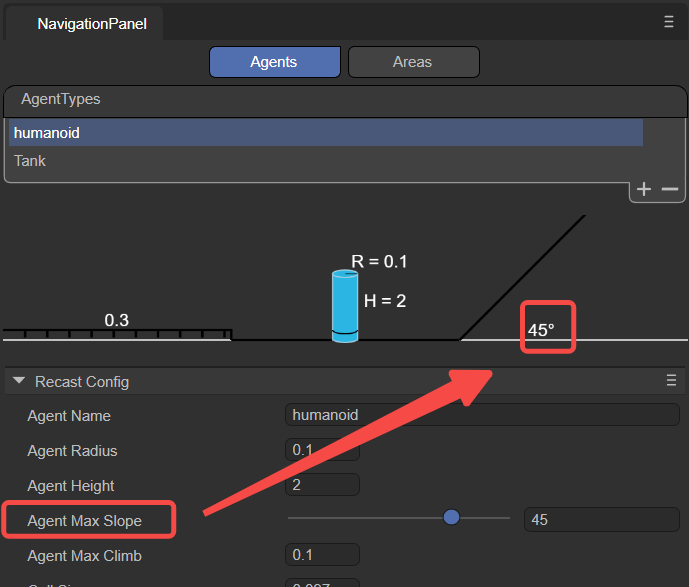The image size is (689, 587).
Task: Click the Agent Max Slope label
Action: click(84, 521)
